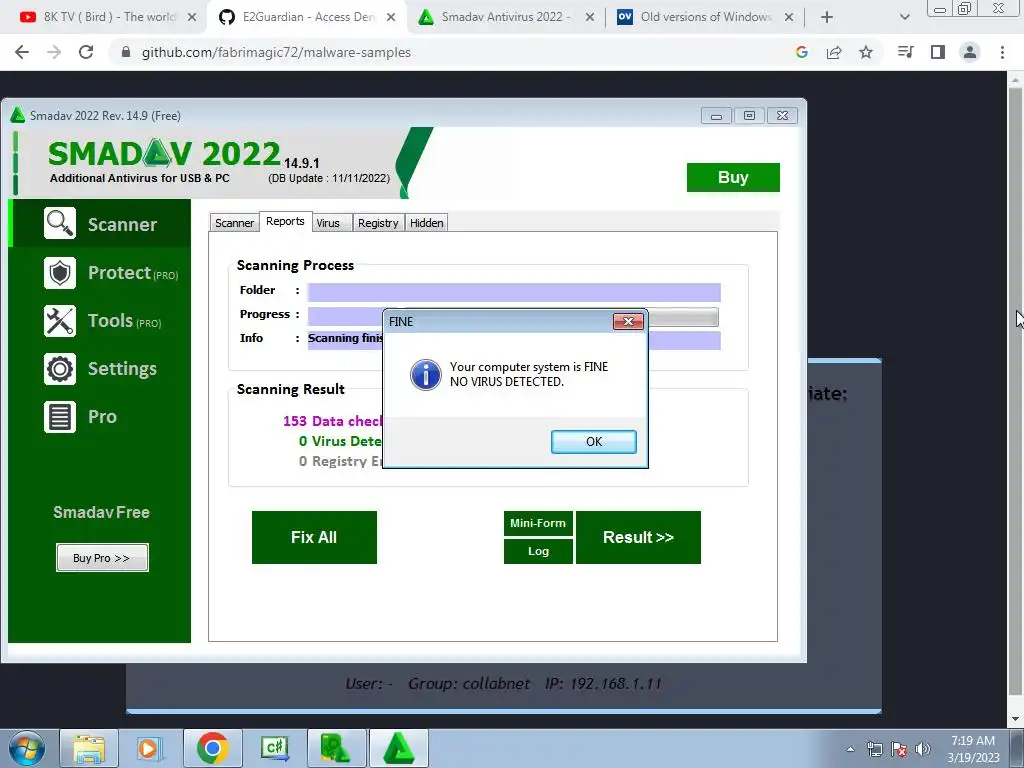Open the media control icon in Chrome
Screen dimensions: 1024x768
click(906, 52)
